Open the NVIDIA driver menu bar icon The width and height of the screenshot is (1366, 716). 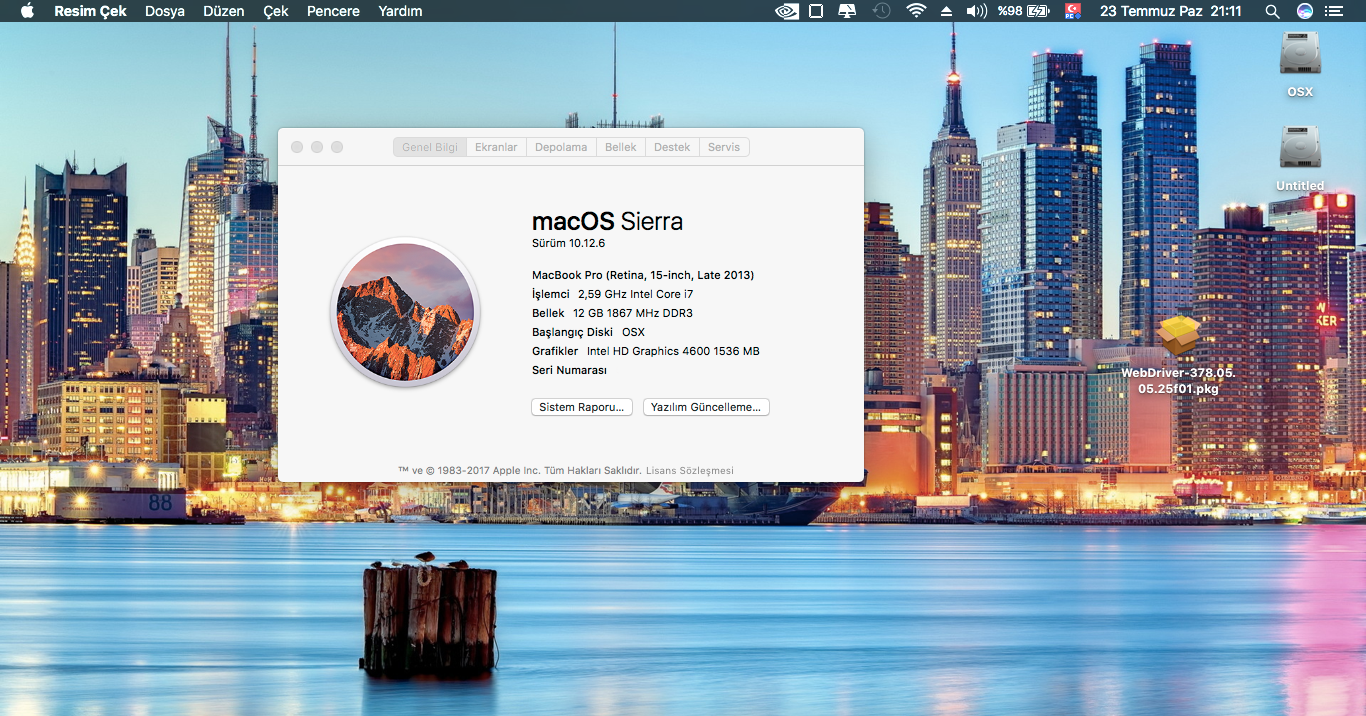point(787,11)
